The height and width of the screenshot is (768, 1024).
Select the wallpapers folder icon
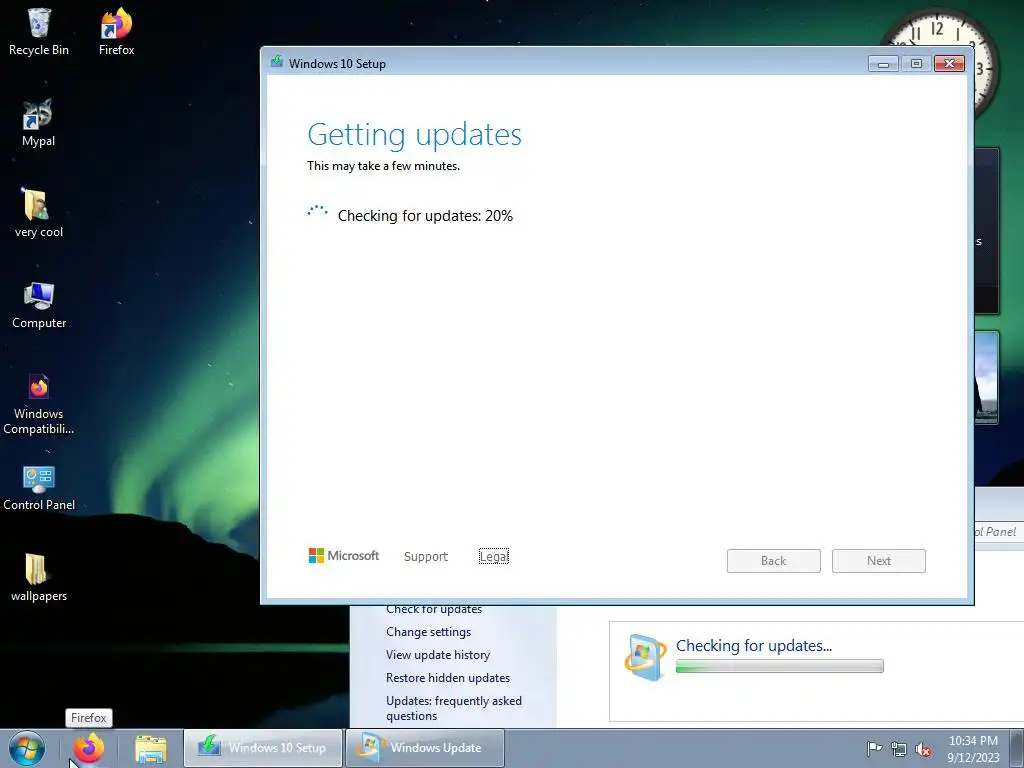pyautogui.click(x=39, y=577)
